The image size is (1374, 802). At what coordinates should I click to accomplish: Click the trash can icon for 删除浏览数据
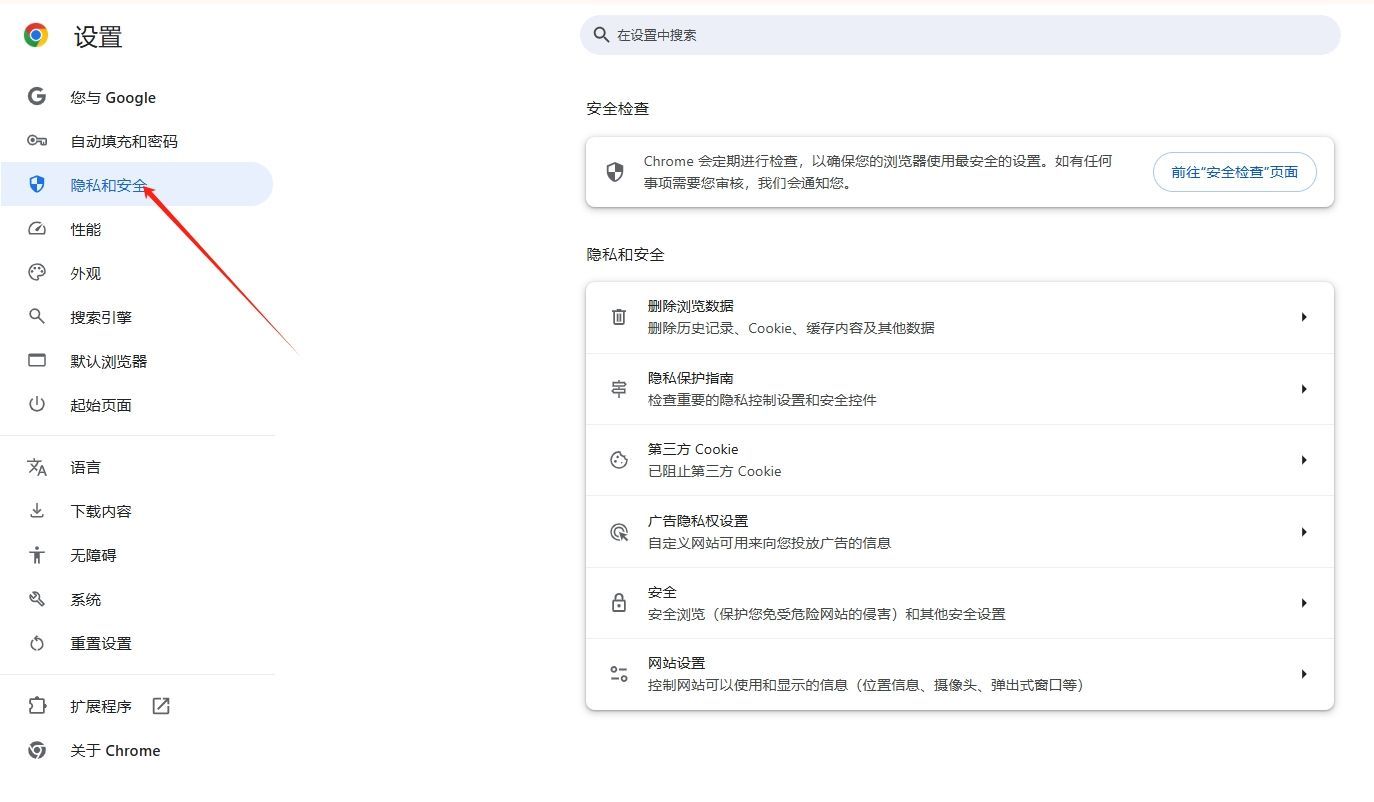tap(619, 317)
